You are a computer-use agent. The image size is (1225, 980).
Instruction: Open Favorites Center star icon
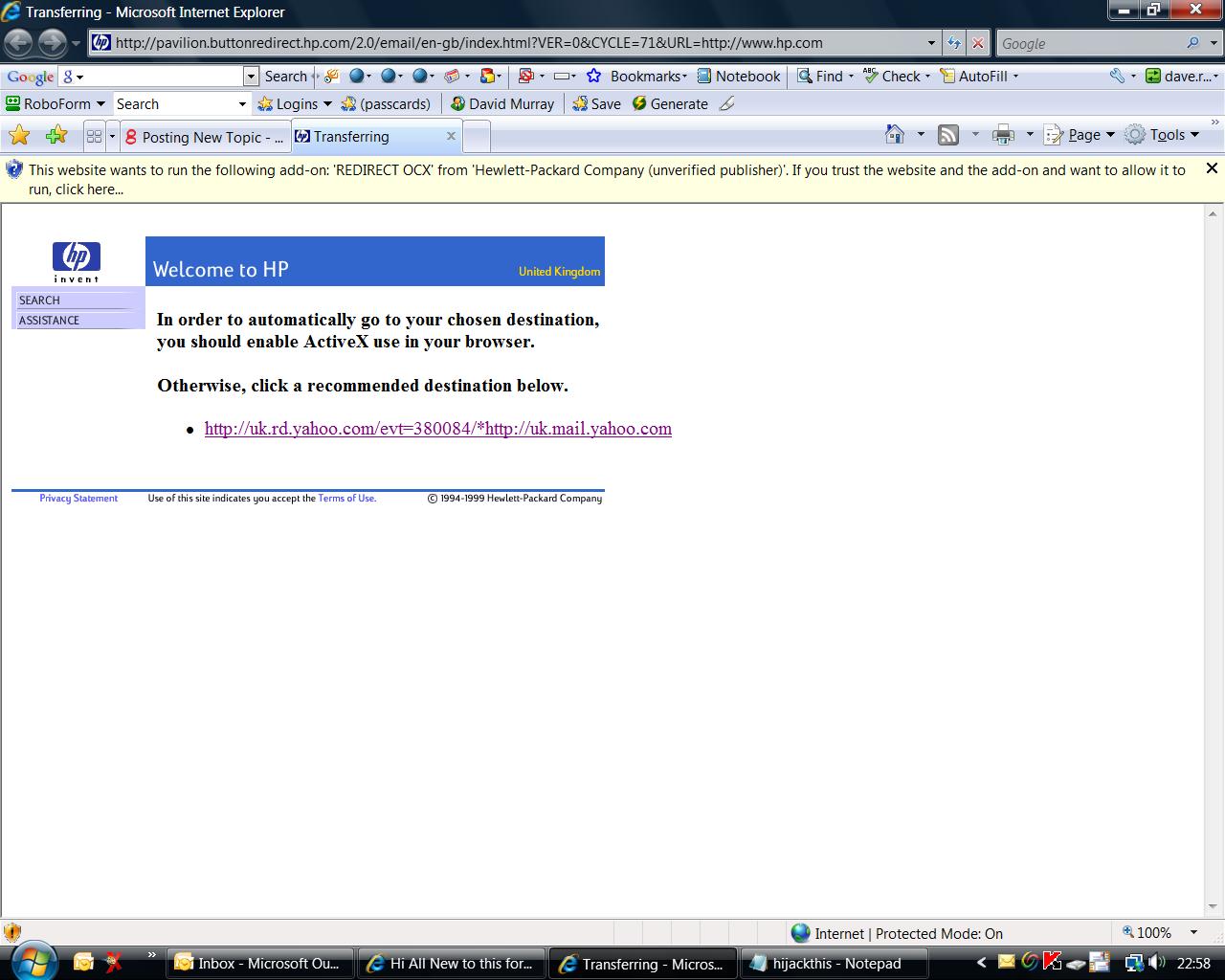coord(19,136)
